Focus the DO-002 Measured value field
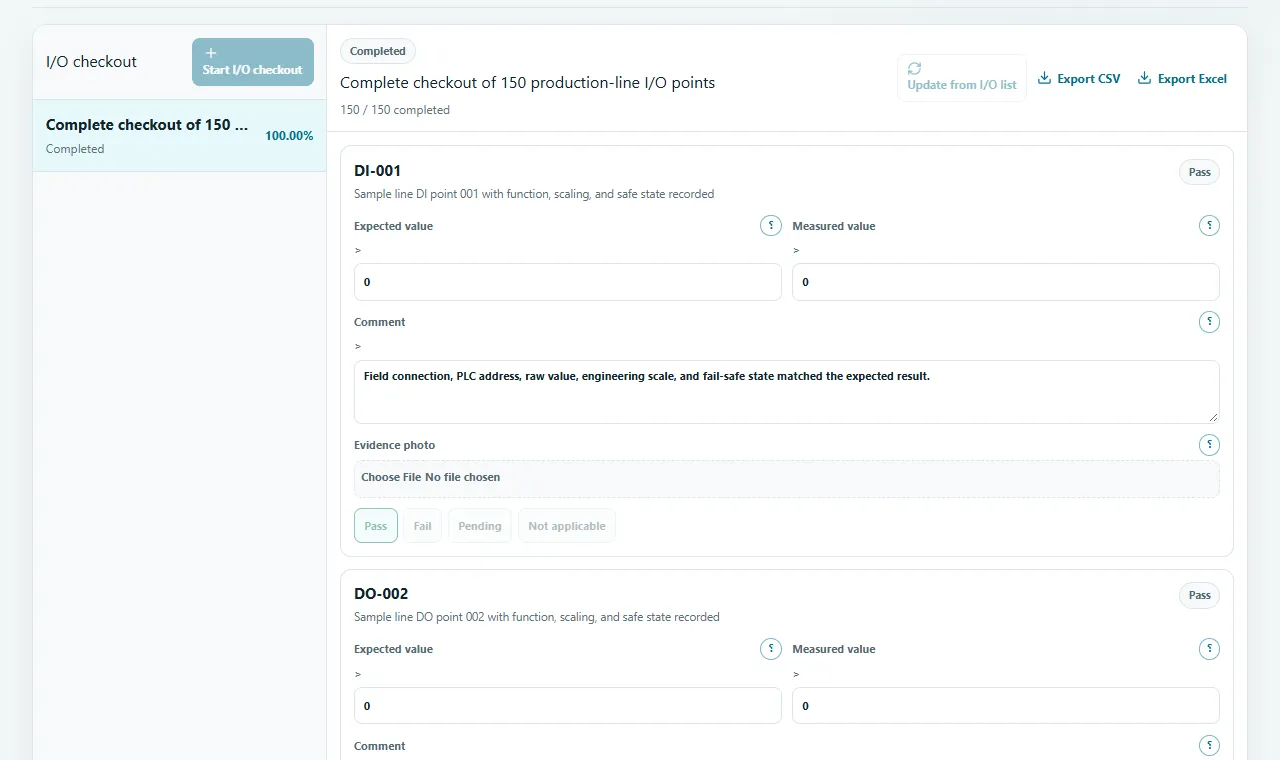The image size is (1280, 760). 1006,706
